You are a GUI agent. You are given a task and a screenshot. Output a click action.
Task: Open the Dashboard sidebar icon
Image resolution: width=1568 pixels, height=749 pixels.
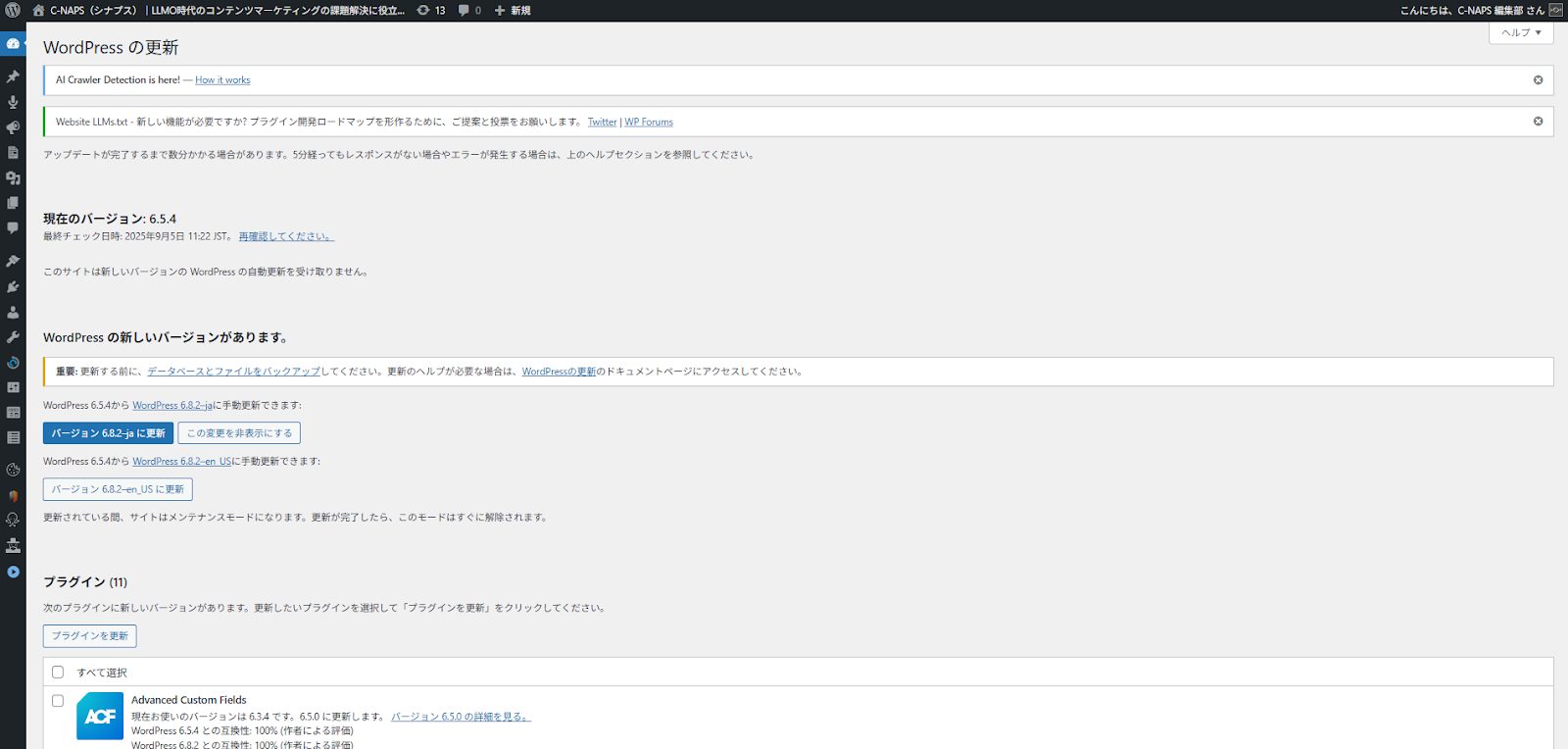point(13,43)
